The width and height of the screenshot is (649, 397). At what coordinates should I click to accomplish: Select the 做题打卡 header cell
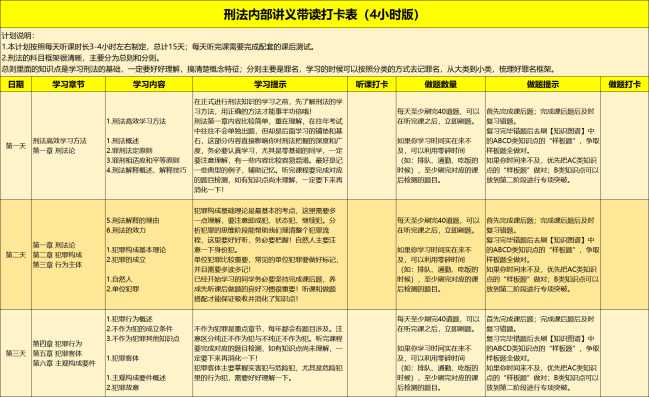pyautogui.click(x=625, y=84)
